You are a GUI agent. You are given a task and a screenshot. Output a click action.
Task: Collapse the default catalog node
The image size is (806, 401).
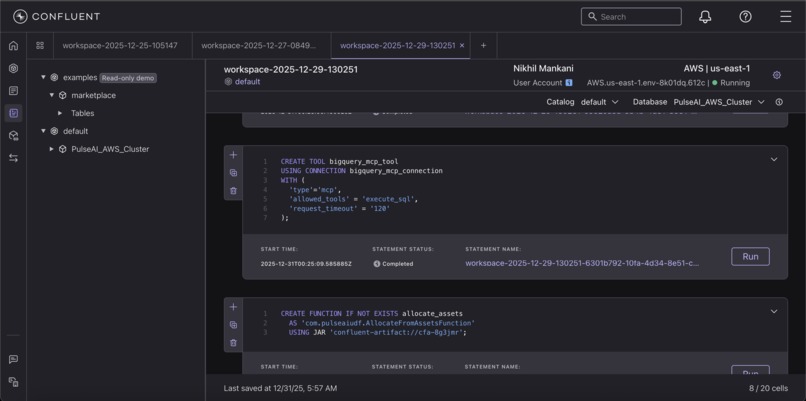click(x=44, y=131)
